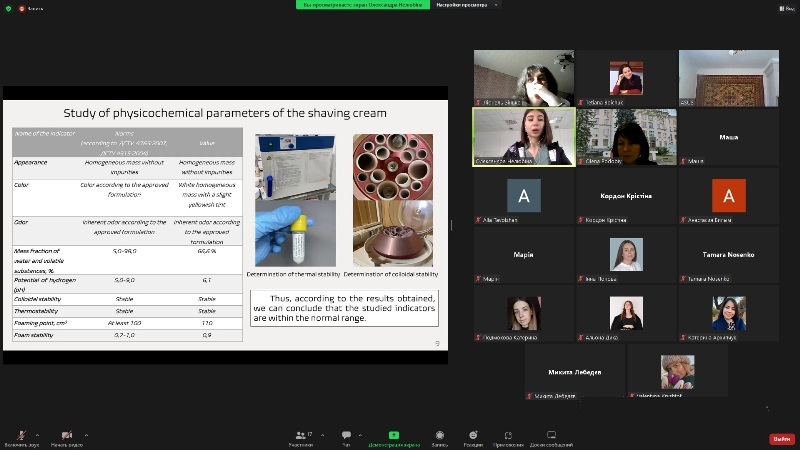The width and height of the screenshot is (800, 450).
Task: Click 'Determination of thermal stability' caption
Action: click(293, 274)
